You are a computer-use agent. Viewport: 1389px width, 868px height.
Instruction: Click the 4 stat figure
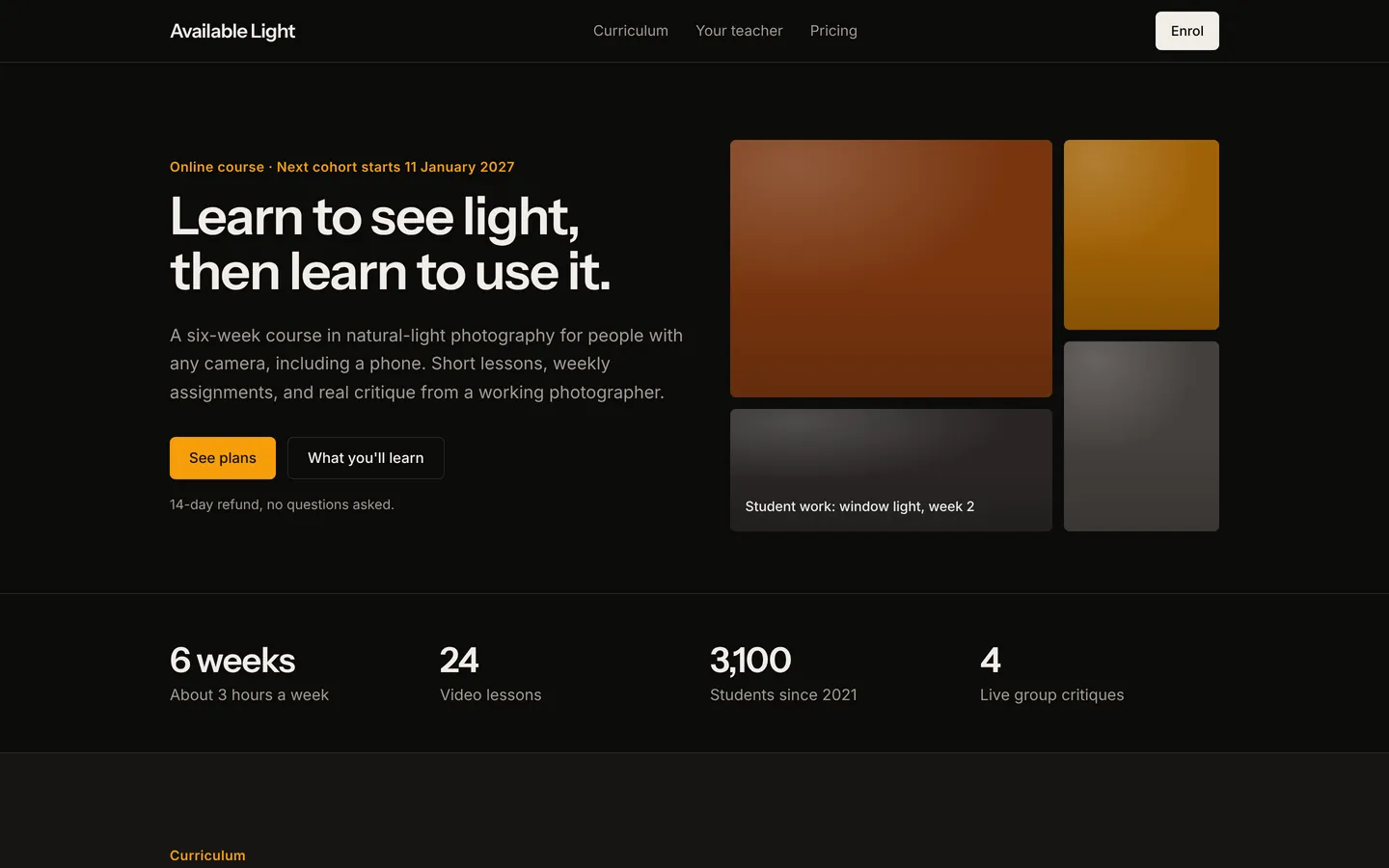click(x=991, y=661)
